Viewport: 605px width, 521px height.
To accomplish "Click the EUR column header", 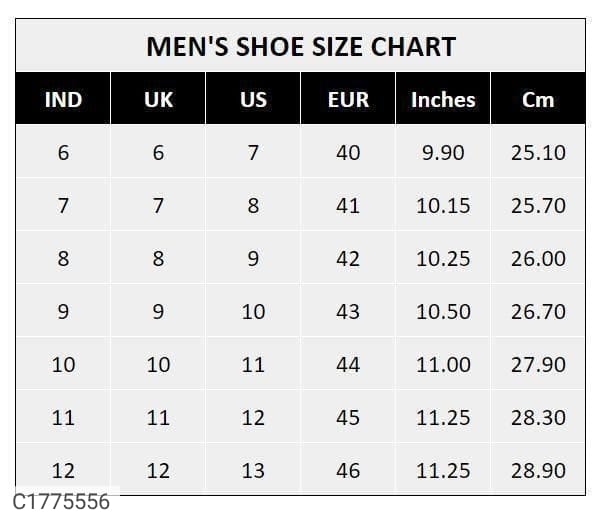I will 348,100.
